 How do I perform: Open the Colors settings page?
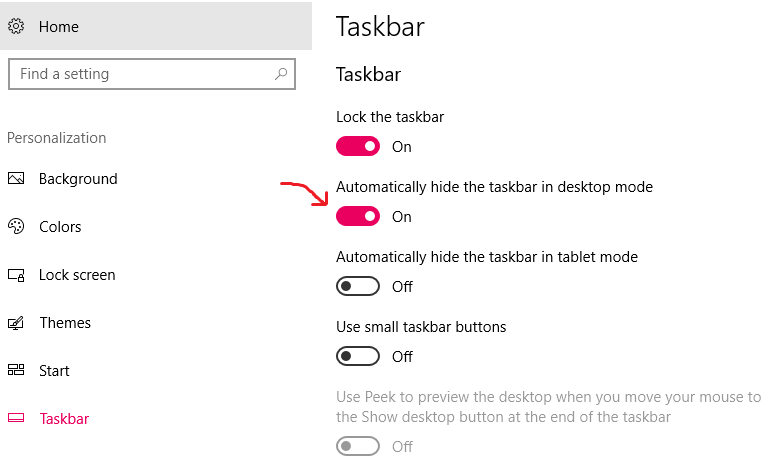point(156,227)
